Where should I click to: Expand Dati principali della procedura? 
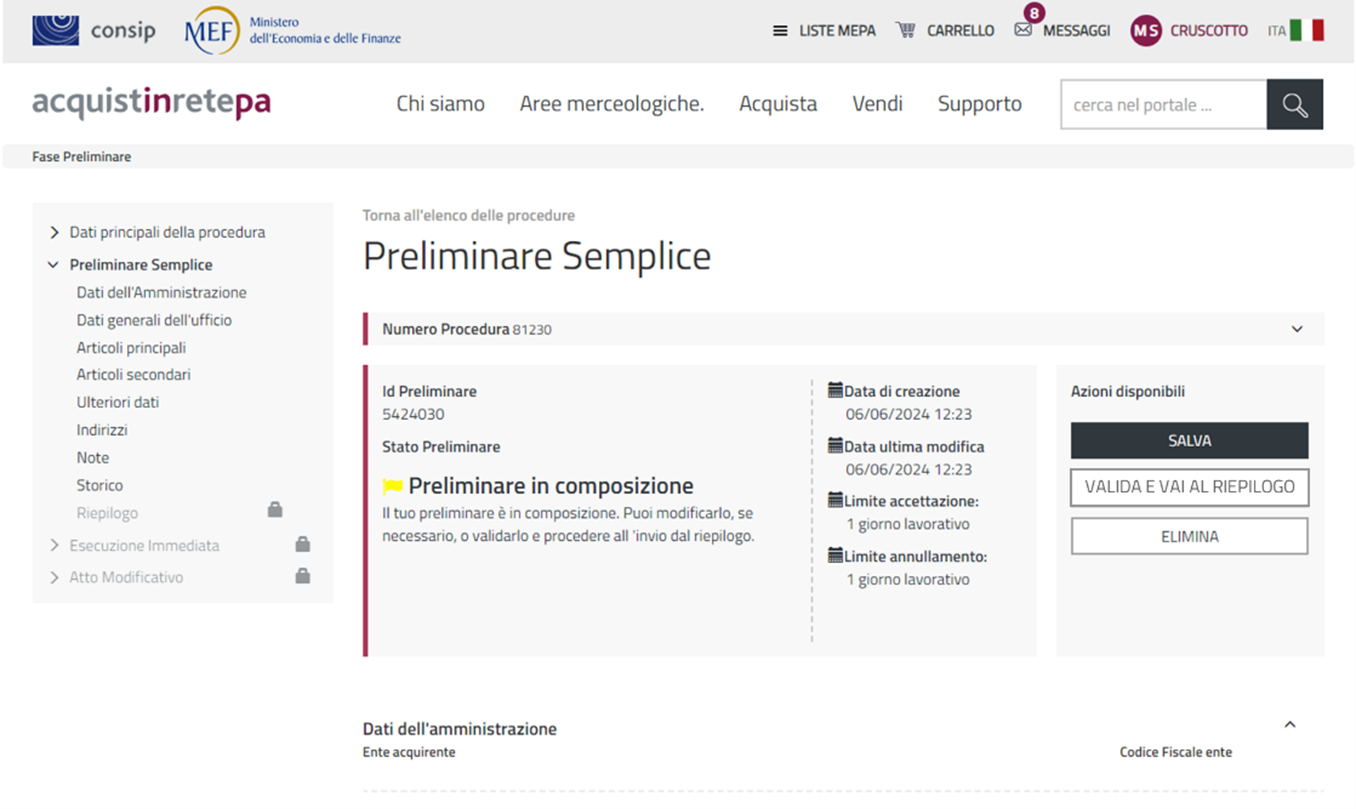[x=54, y=233]
